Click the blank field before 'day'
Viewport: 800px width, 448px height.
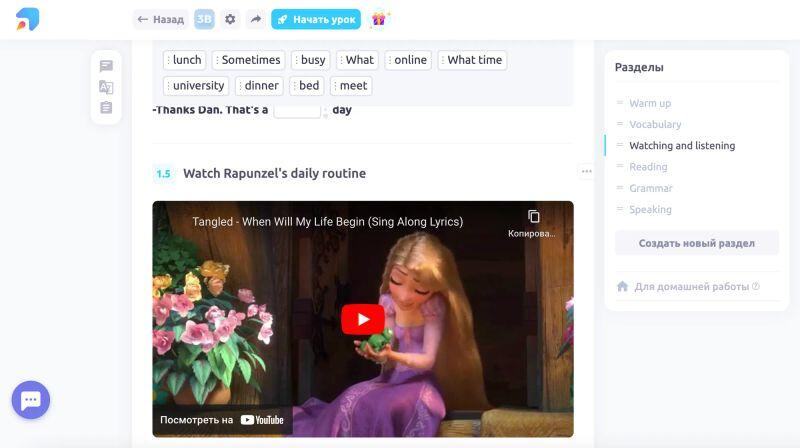tap(297, 110)
